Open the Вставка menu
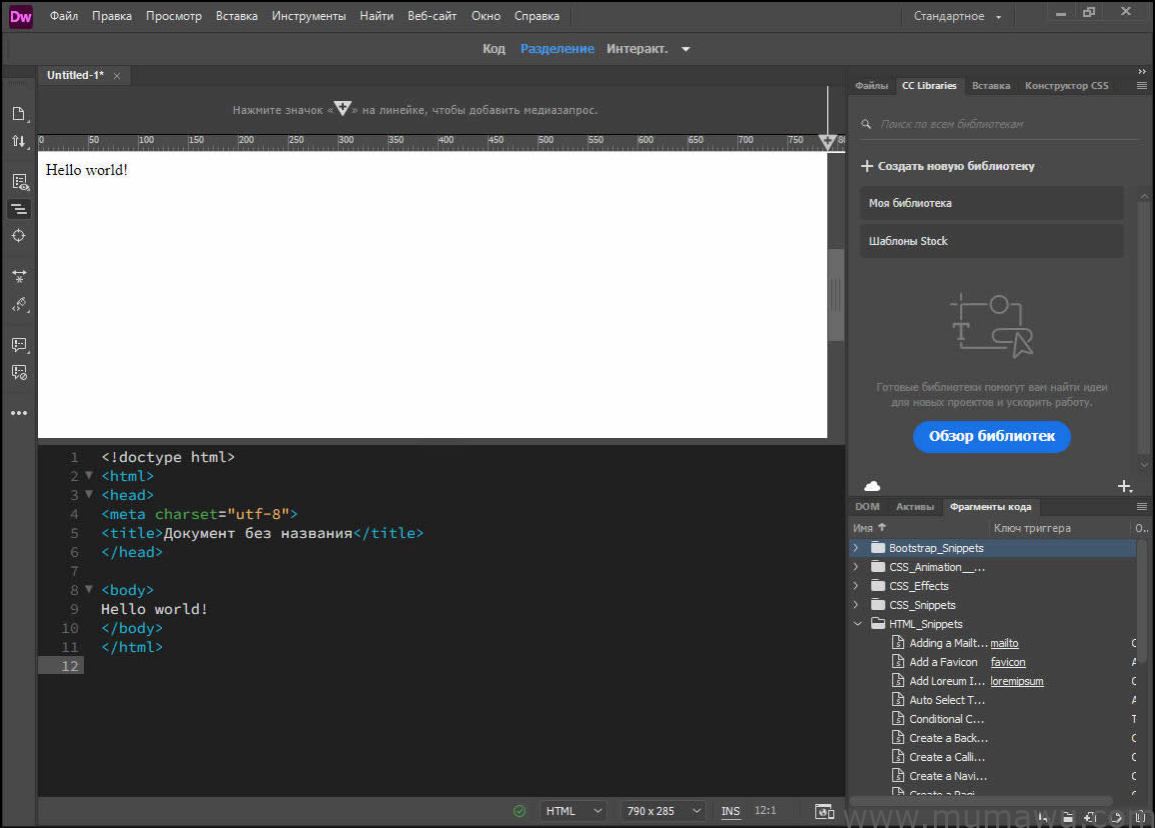 point(236,15)
